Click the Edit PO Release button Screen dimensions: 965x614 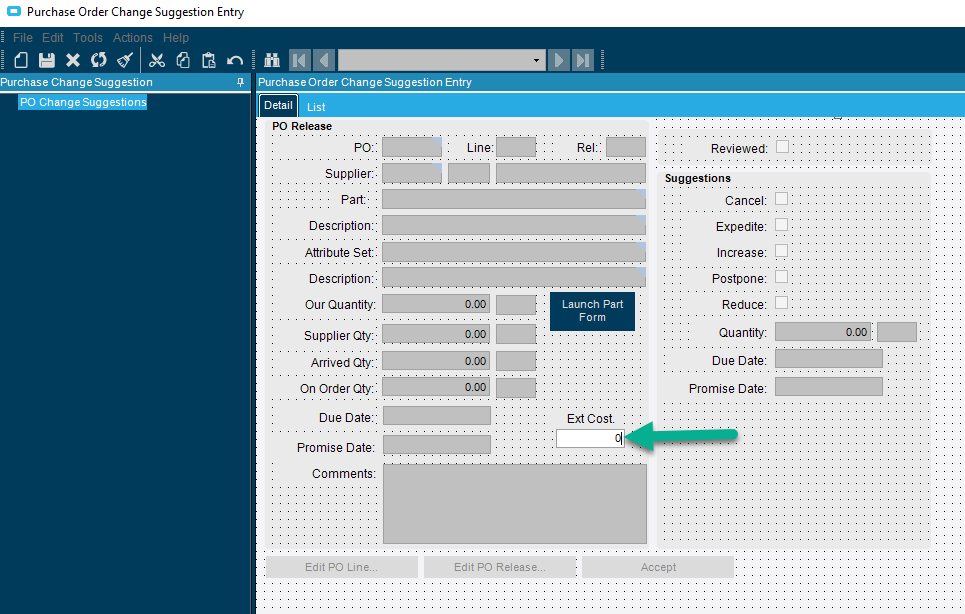(x=500, y=567)
